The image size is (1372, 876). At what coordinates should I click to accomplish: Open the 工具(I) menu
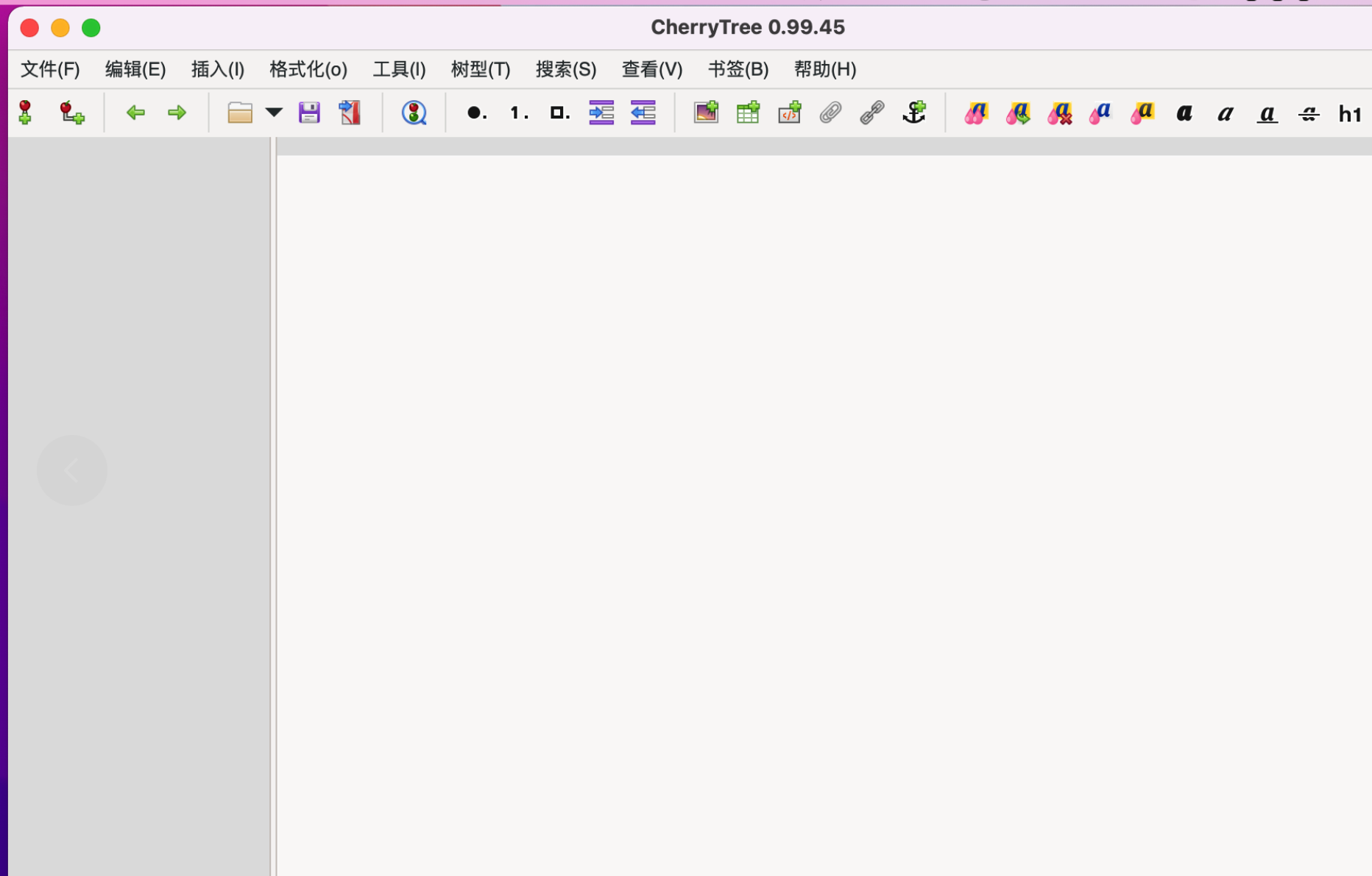(399, 69)
